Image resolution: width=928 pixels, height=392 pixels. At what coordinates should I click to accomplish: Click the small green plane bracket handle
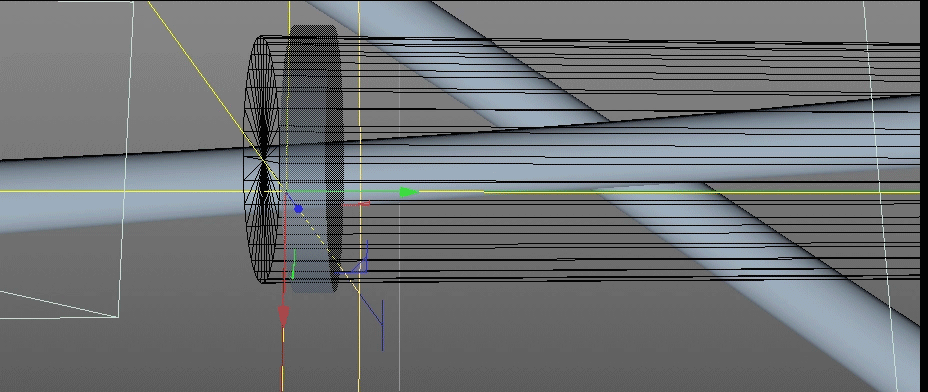[294, 265]
